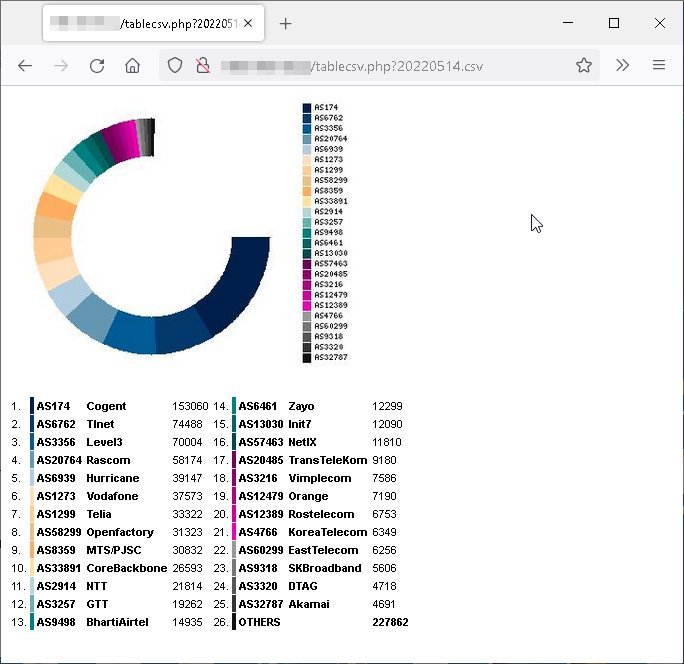Click TransTeleKom in row 17
684x664 pixels.
point(328,460)
